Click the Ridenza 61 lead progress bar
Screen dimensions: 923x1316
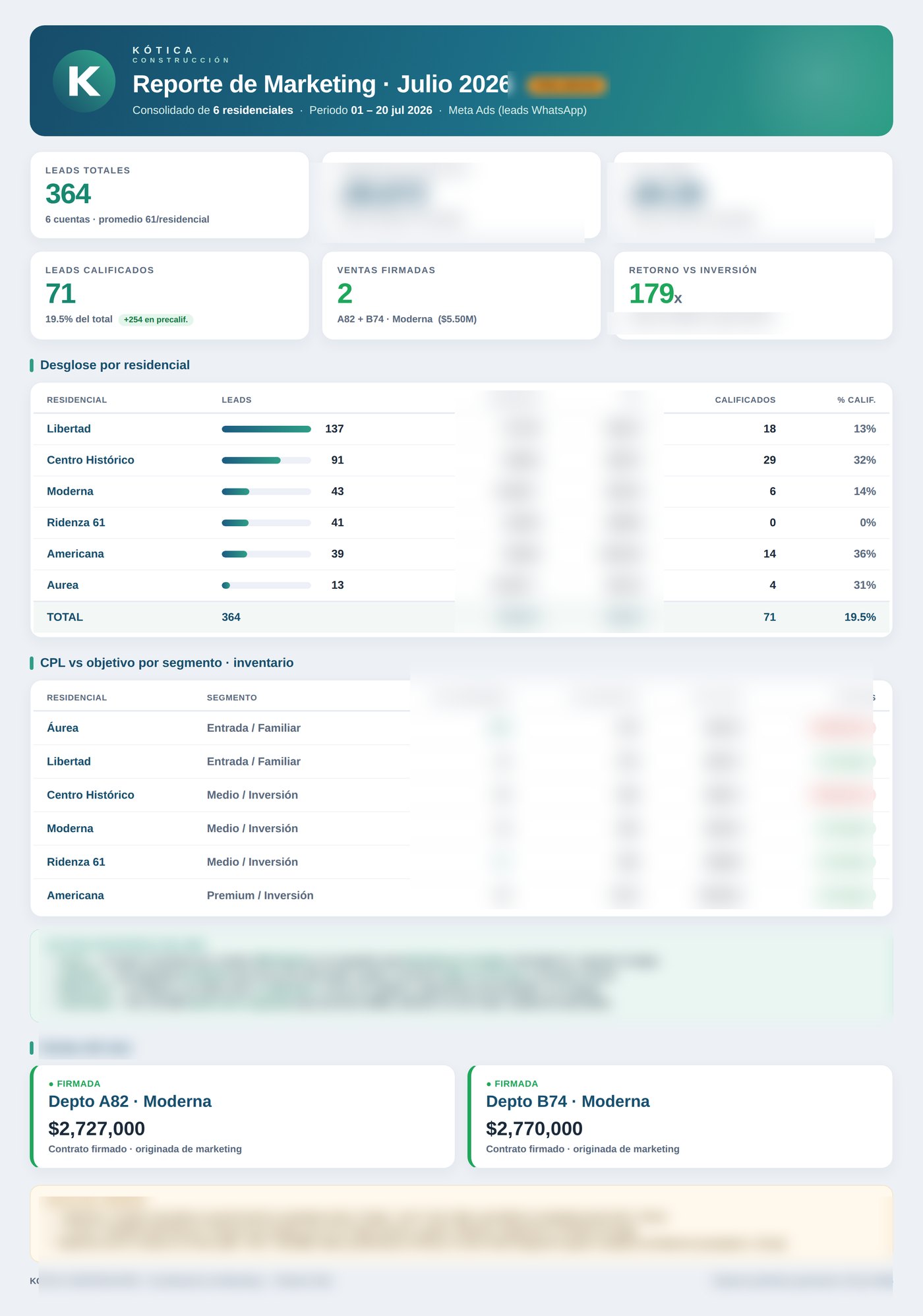(266, 523)
